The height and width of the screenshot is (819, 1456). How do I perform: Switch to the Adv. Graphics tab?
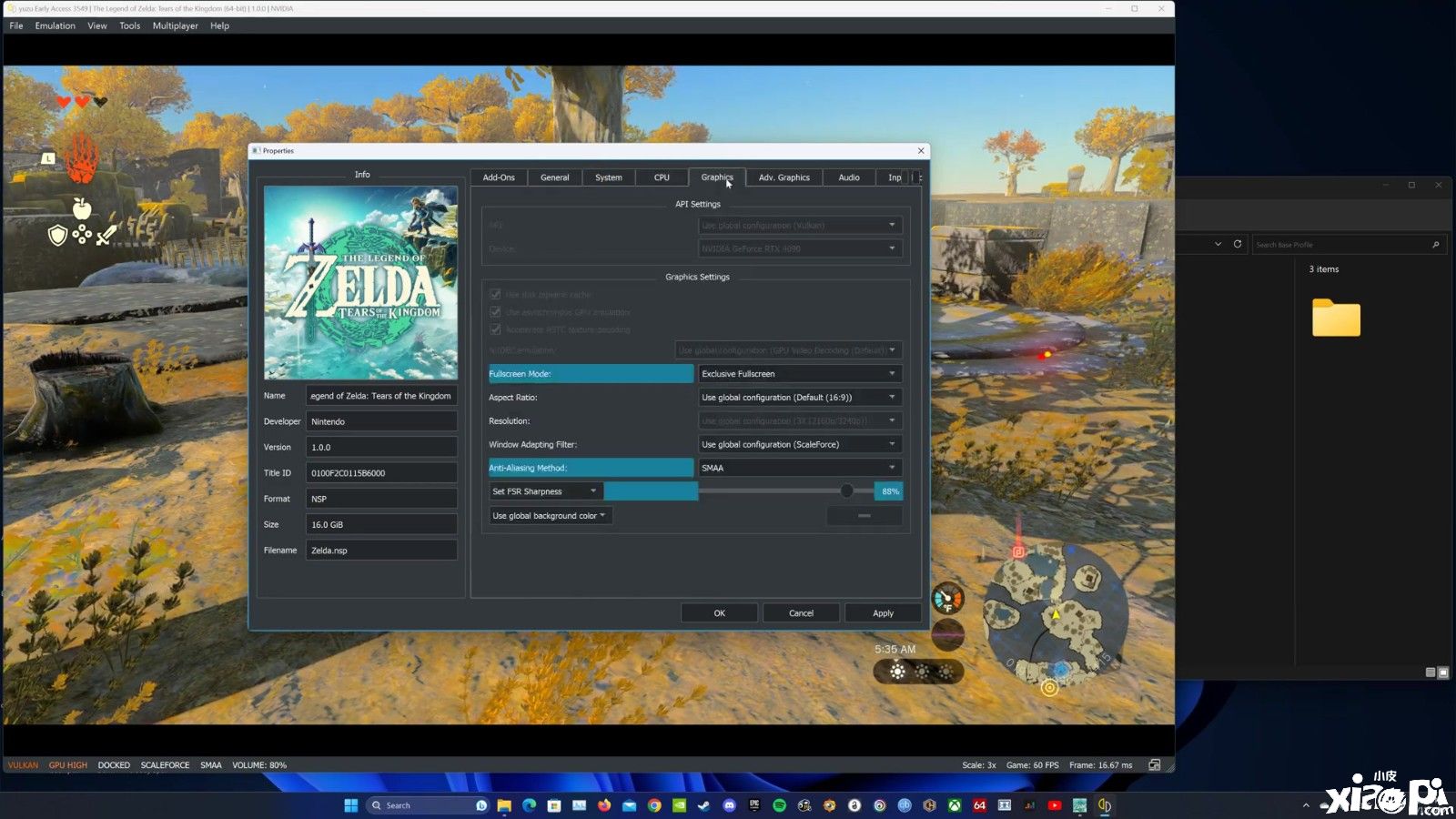click(x=784, y=177)
